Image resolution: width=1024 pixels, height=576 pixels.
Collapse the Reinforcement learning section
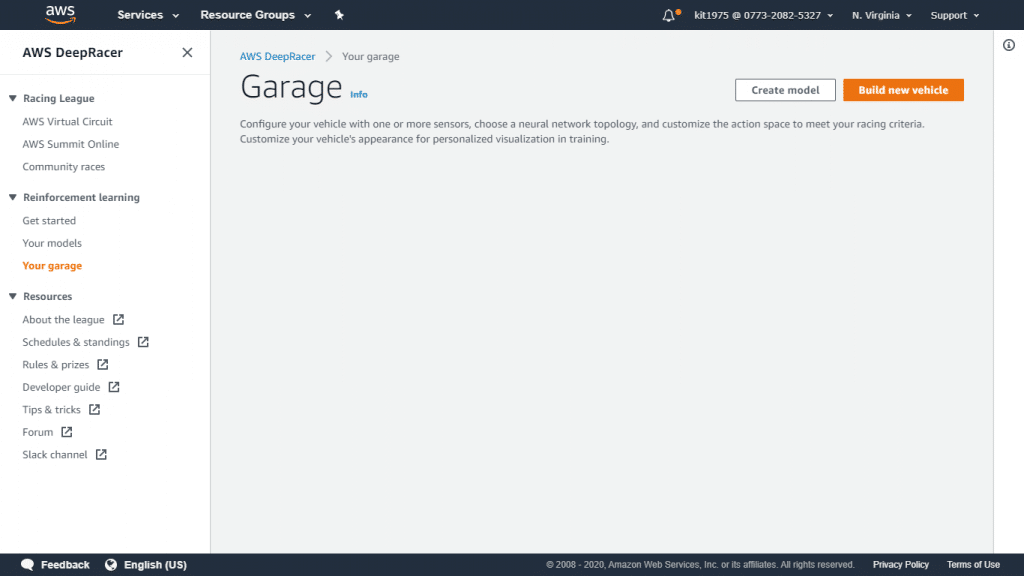[x=12, y=197]
